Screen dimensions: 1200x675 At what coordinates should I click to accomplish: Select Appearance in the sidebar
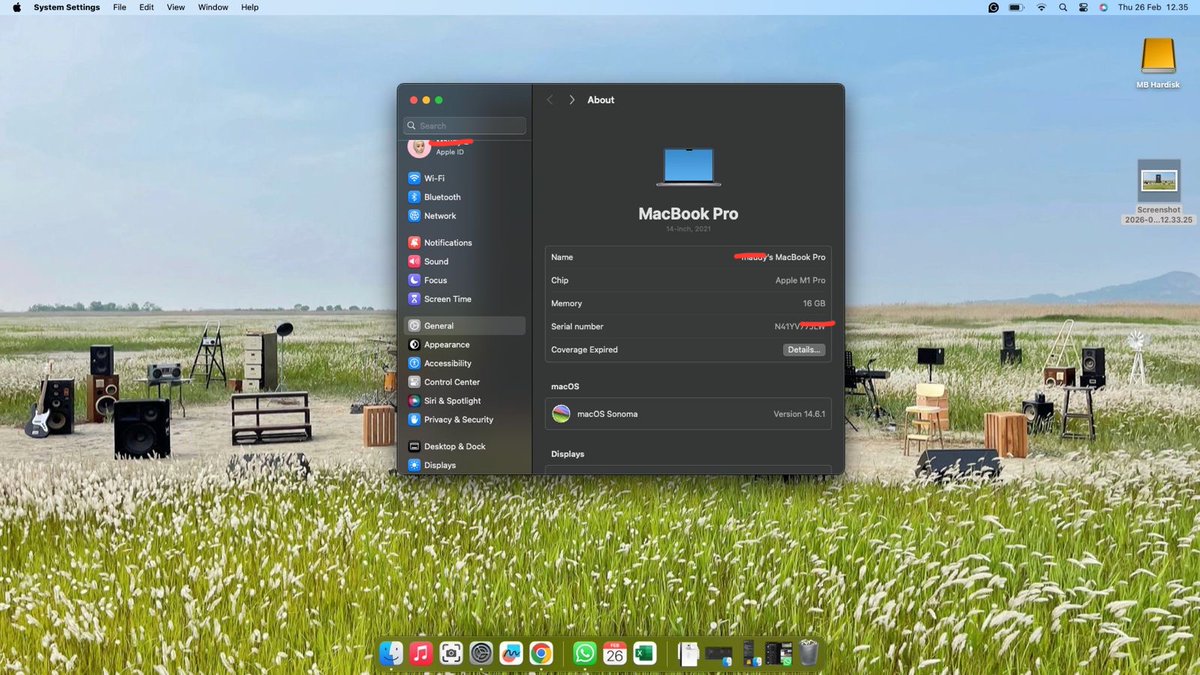click(x=464, y=345)
